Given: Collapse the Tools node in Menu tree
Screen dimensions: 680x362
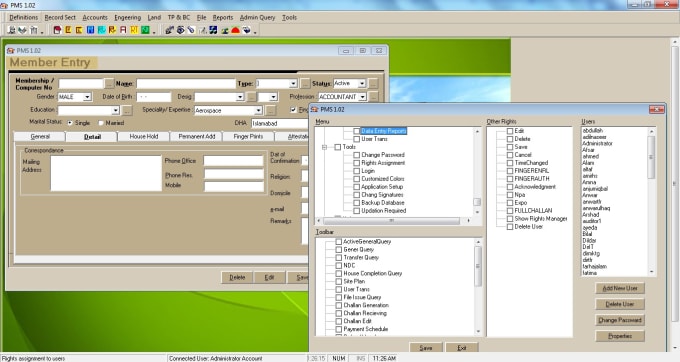Looking at the screenshot, I should [324, 147].
